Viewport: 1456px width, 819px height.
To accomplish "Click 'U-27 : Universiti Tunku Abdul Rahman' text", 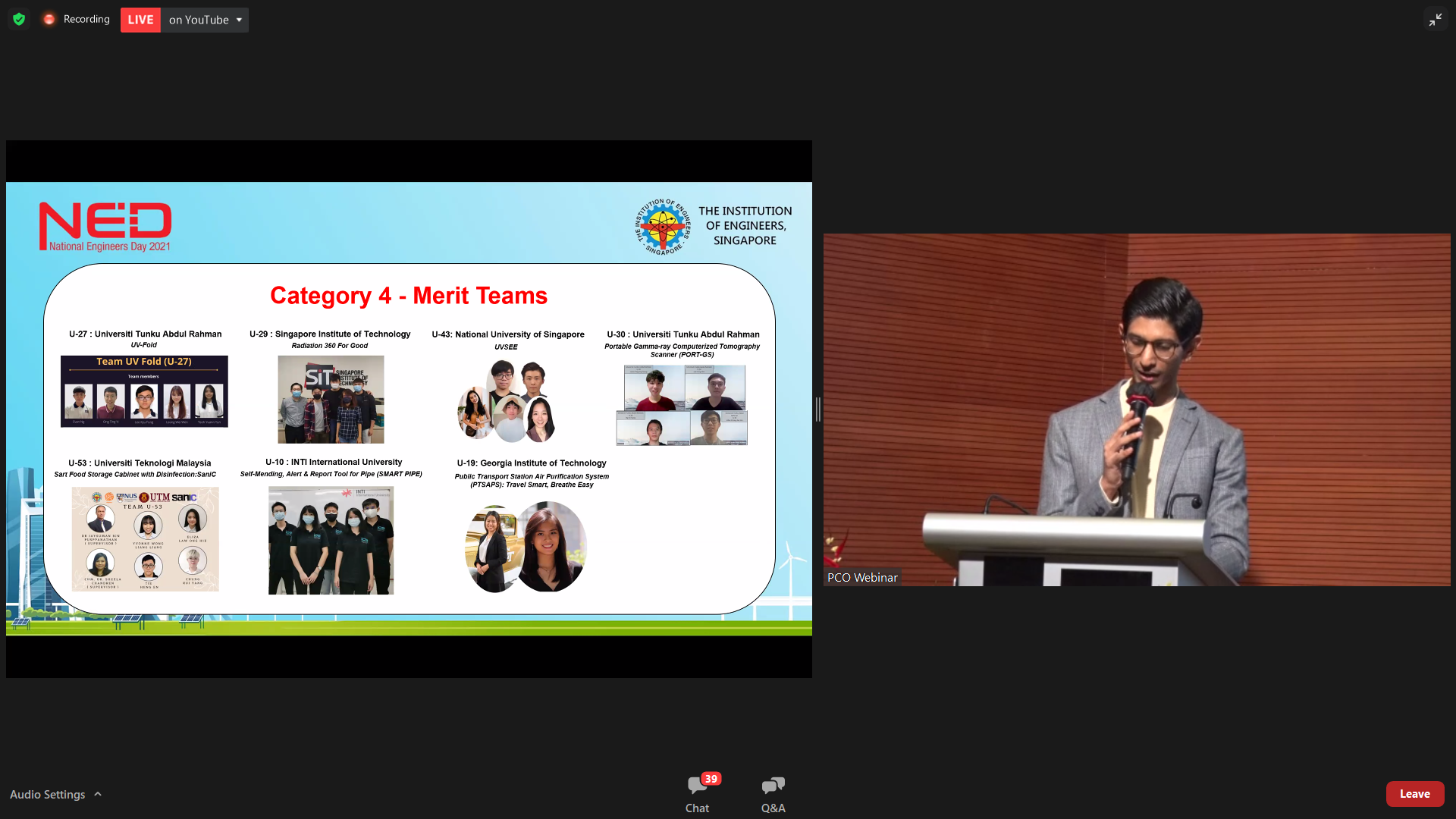I will [146, 334].
